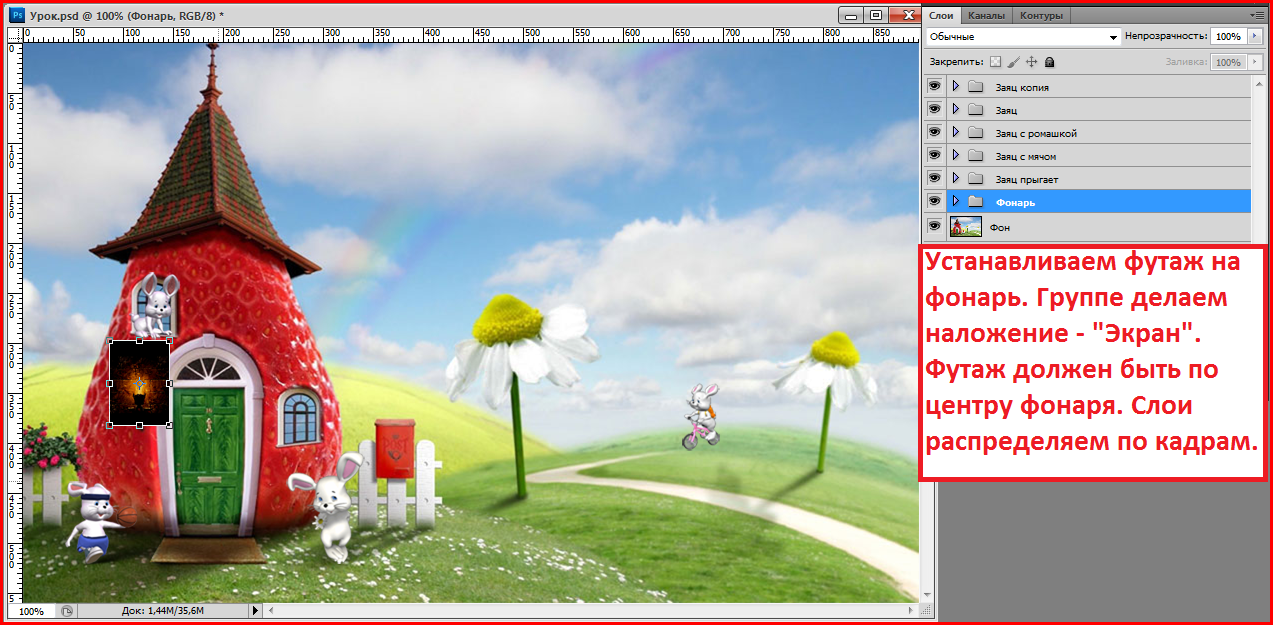This screenshot has height=625, width=1273.
Task: Click document size info Док: 1,44M/35,6M
Action: 163,610
